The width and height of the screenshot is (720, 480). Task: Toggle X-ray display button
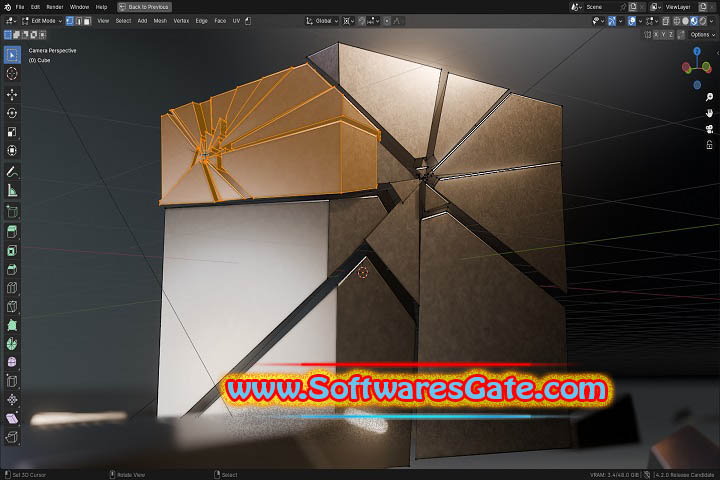coord(666,21)
